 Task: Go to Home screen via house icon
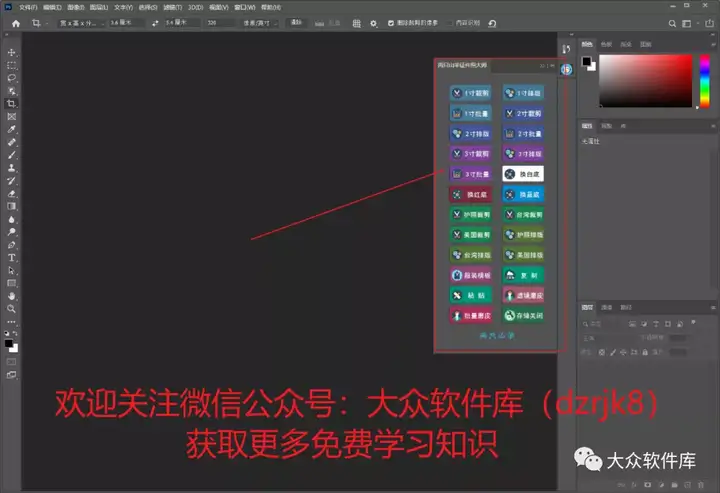click(x=16, y=23)
